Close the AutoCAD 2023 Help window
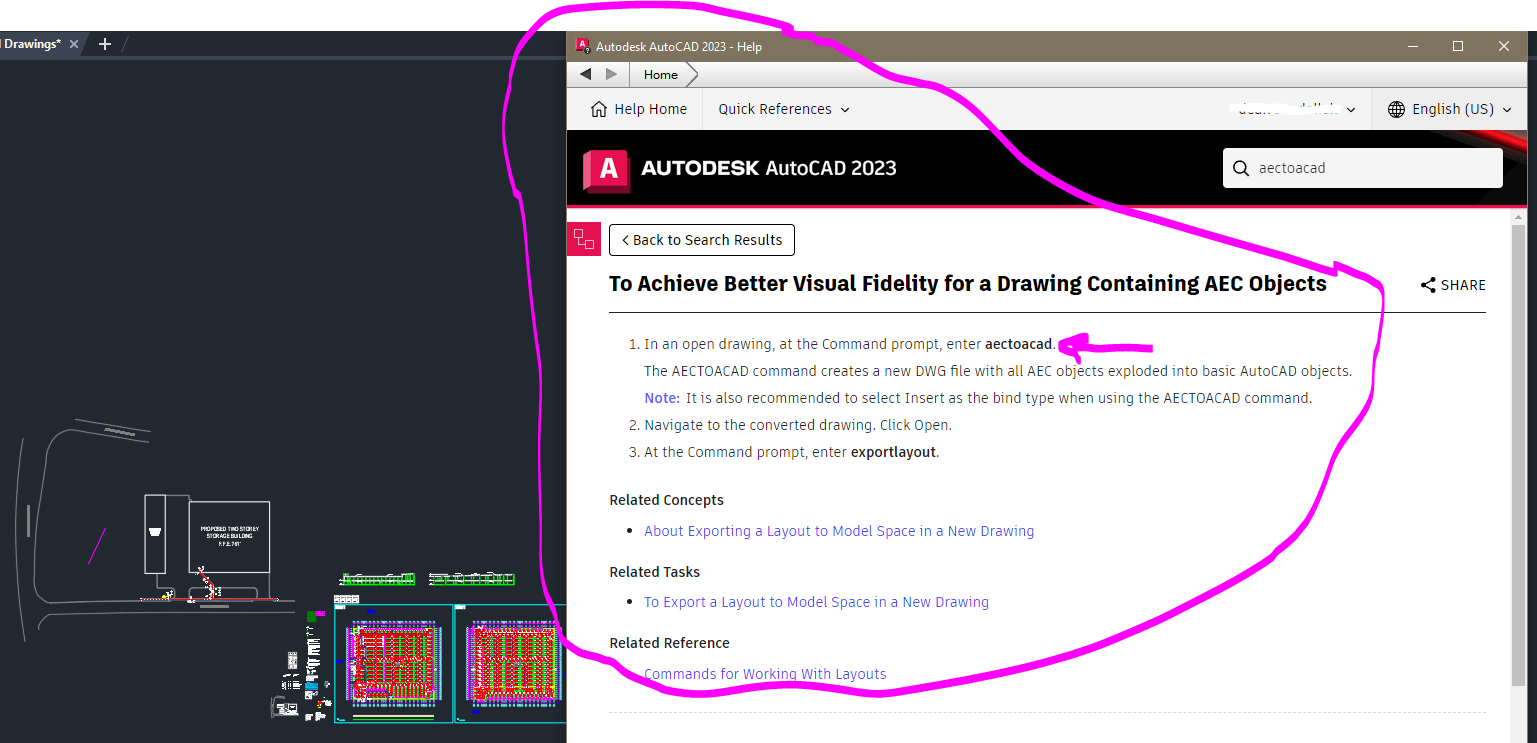 [1504, 46]
